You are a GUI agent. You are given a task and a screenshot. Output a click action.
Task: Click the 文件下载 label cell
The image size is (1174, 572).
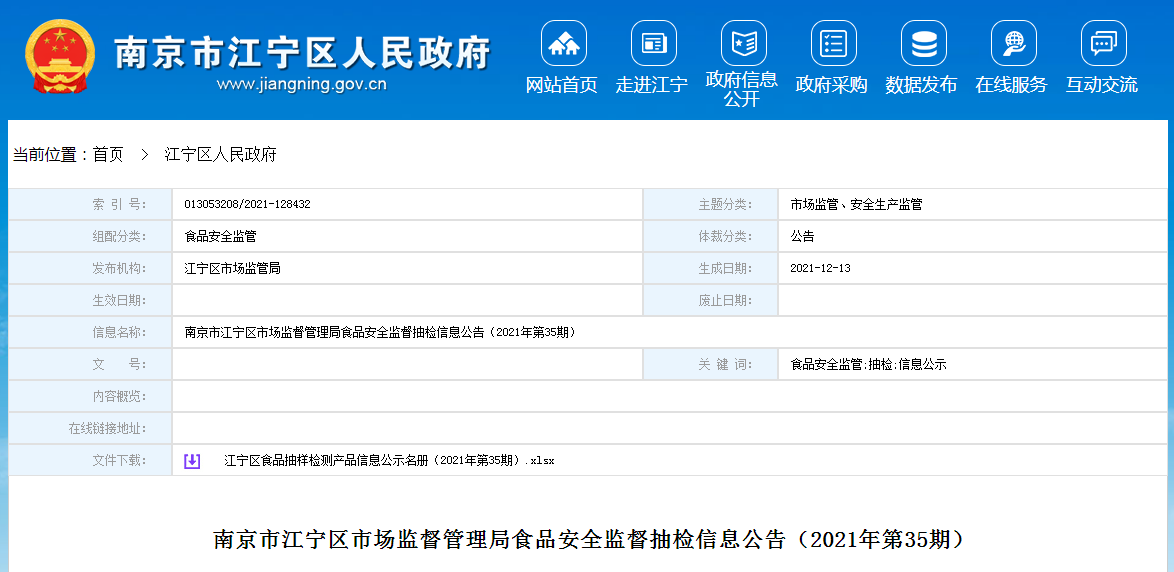90,460
